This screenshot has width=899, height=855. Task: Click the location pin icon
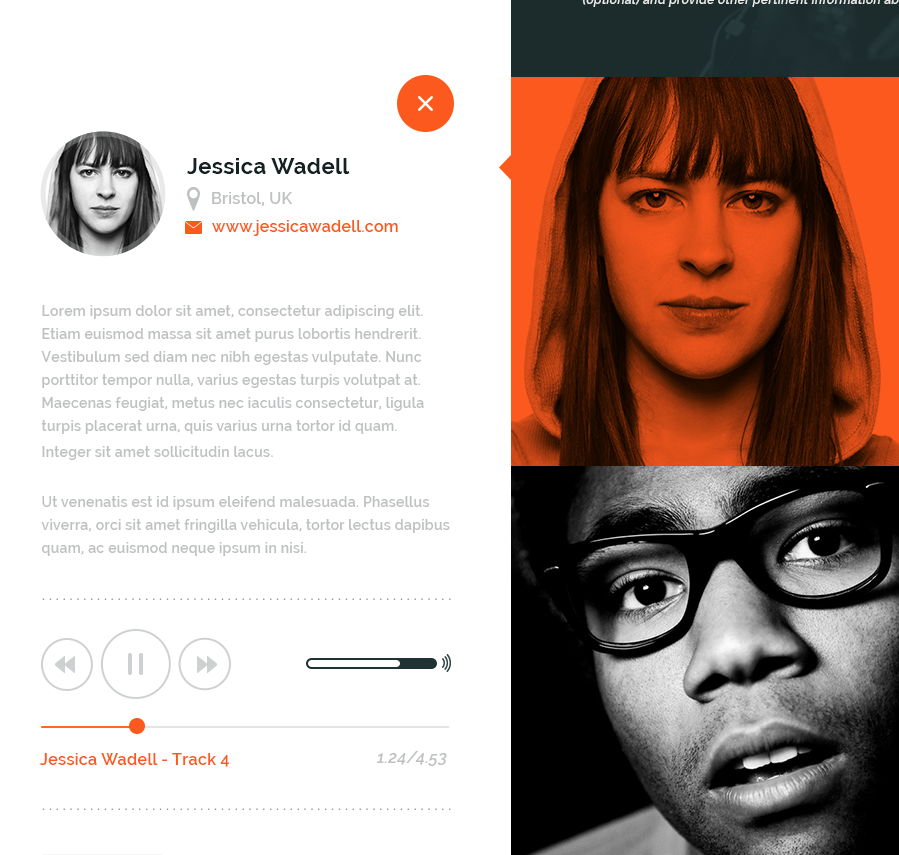click(194, 199)
